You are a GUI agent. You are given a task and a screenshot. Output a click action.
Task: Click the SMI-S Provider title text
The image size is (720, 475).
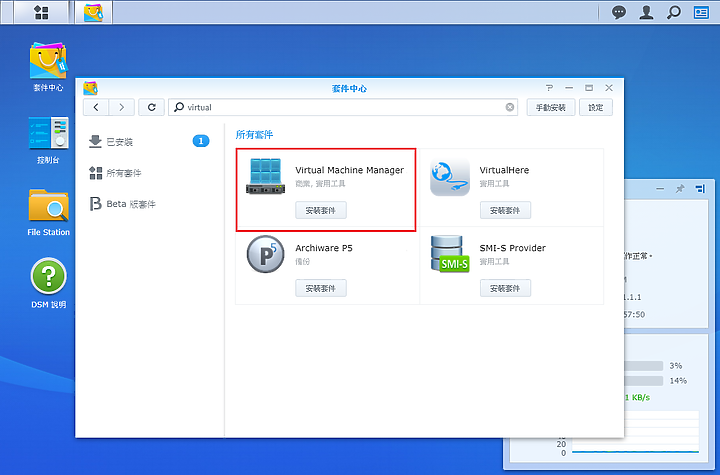coord(512,248)
